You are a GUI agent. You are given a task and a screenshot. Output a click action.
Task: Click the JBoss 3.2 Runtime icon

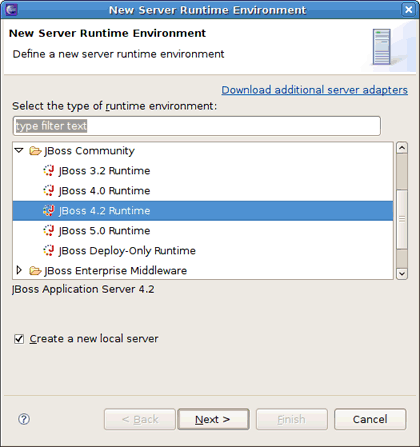[49, 171]
